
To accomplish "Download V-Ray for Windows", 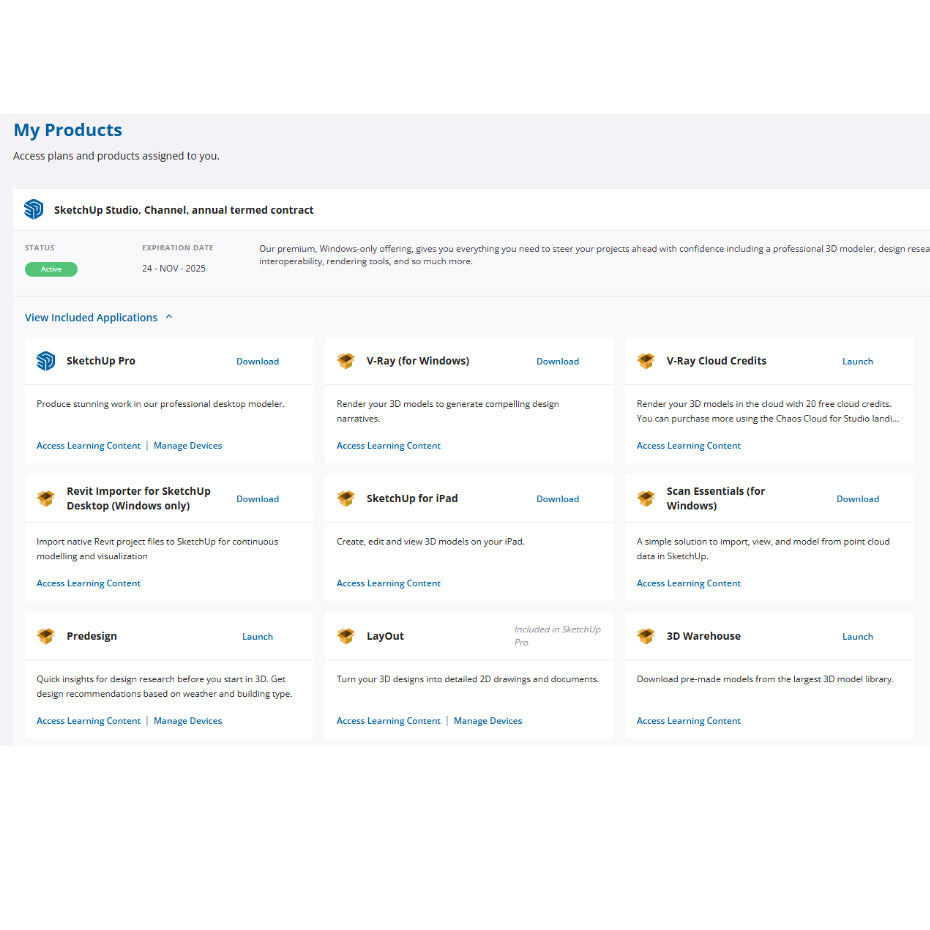I will point(557,361).
